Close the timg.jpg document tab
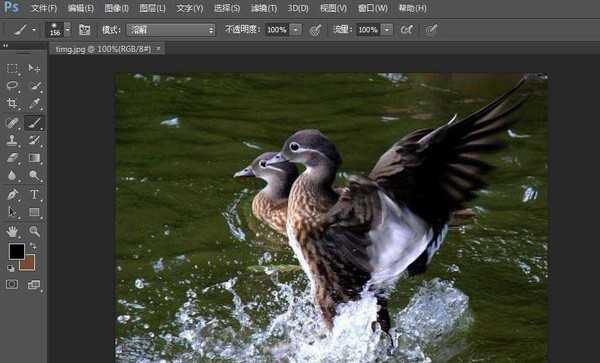Screen dimensions: 600x363 click(x=158, y=49)
